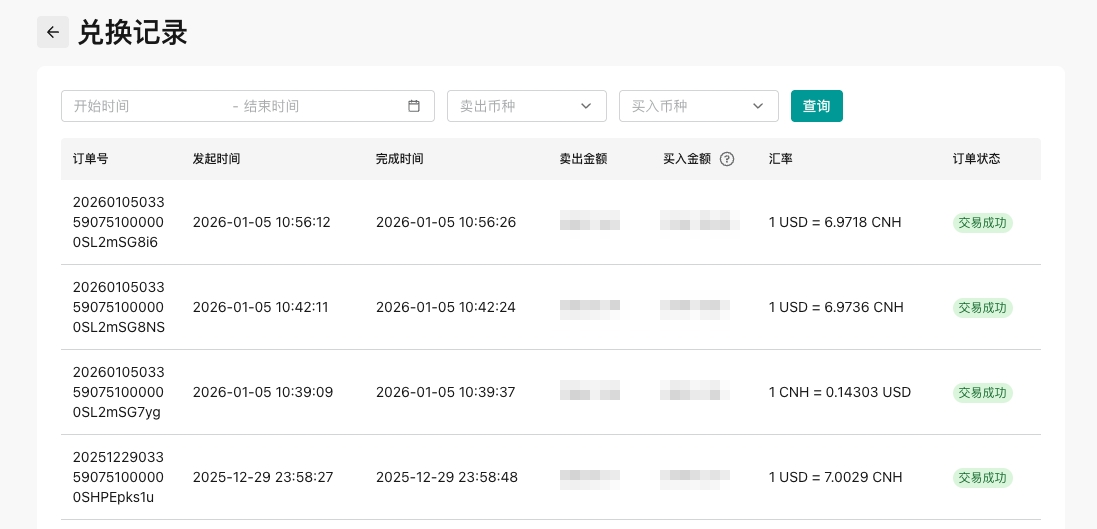Open the 卖出币种 currency dropdown
1097x529 pixels.
tap(526, 106)
